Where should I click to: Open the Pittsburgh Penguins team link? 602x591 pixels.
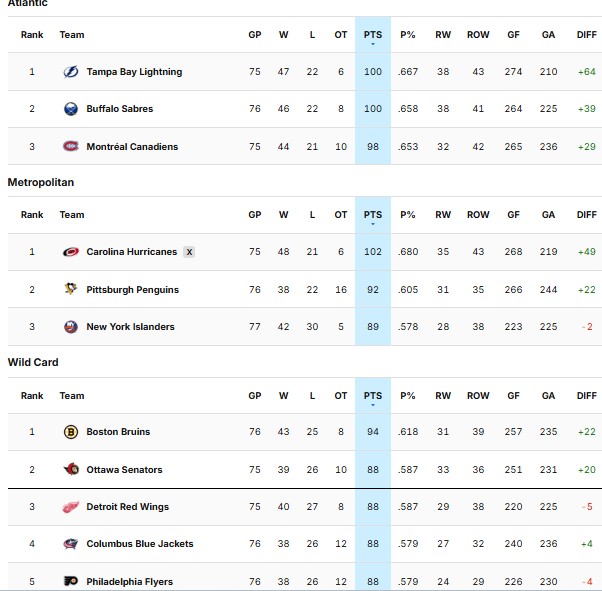(x=132, y=290)
